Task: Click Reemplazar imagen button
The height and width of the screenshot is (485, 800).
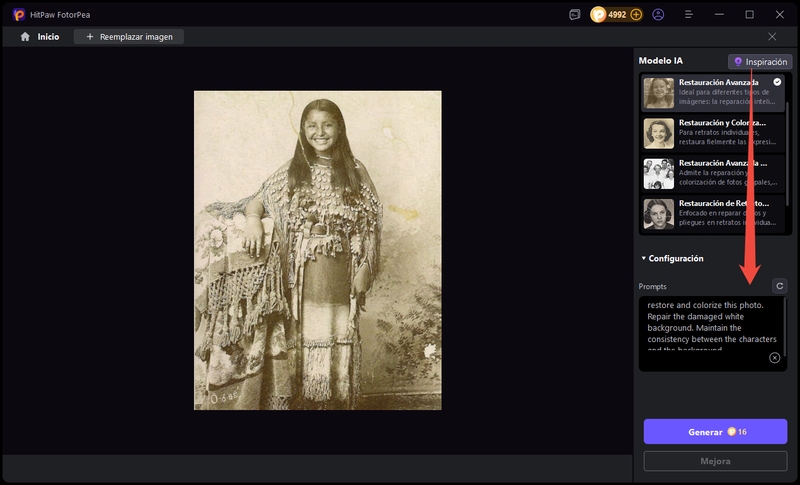Action: coord(129,37)
